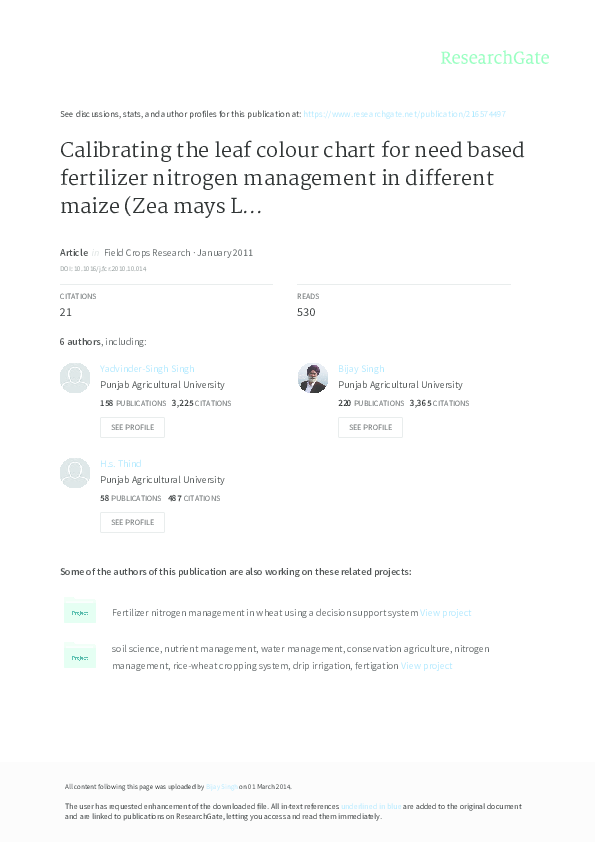Open the first project badge icon
Viewport: 595px width, 842px height.
(x=80, y=611)
